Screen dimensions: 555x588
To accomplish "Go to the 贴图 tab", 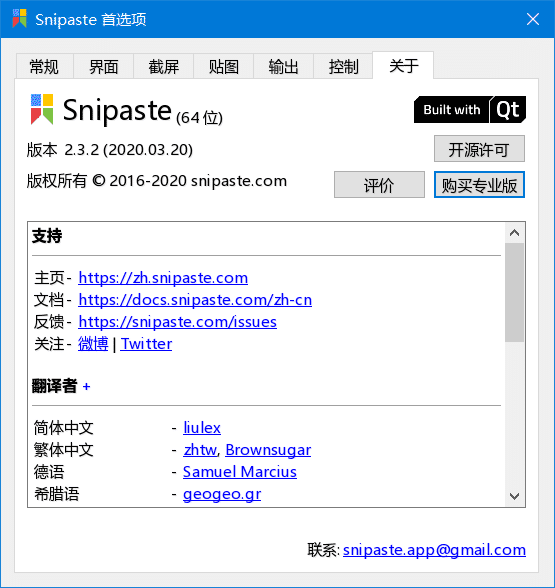I will tap(224, 66).
